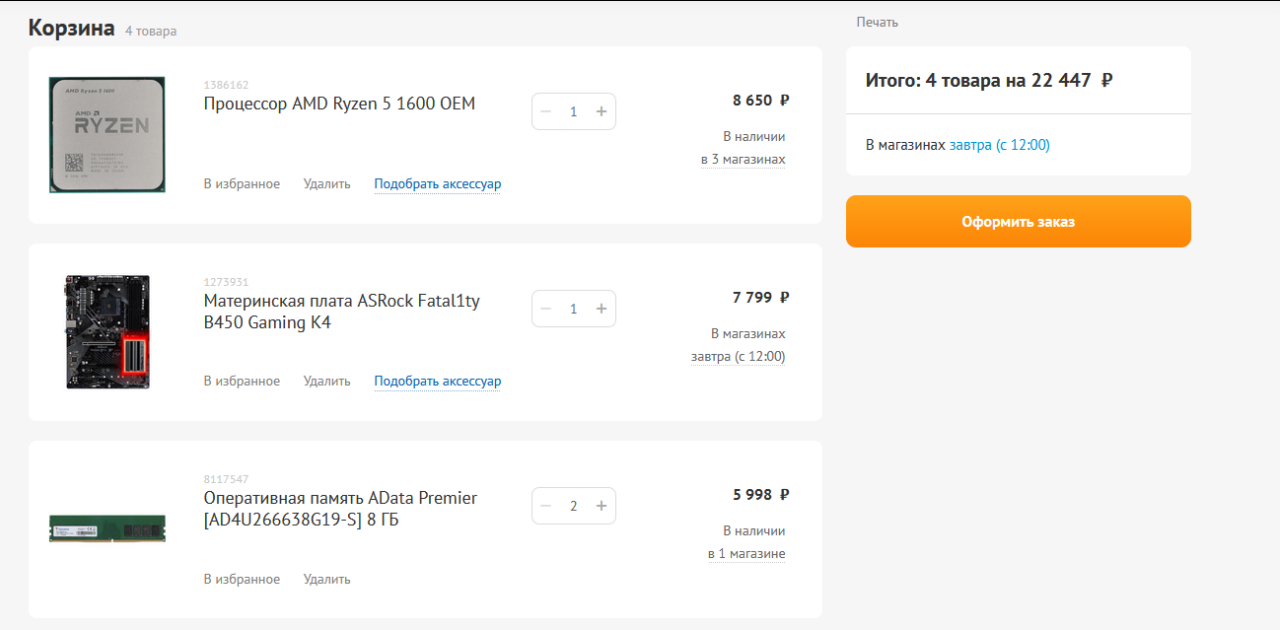This screenshot has height=630, width=1280.
Task: Open the Печать print link
Action: (877, 22)
